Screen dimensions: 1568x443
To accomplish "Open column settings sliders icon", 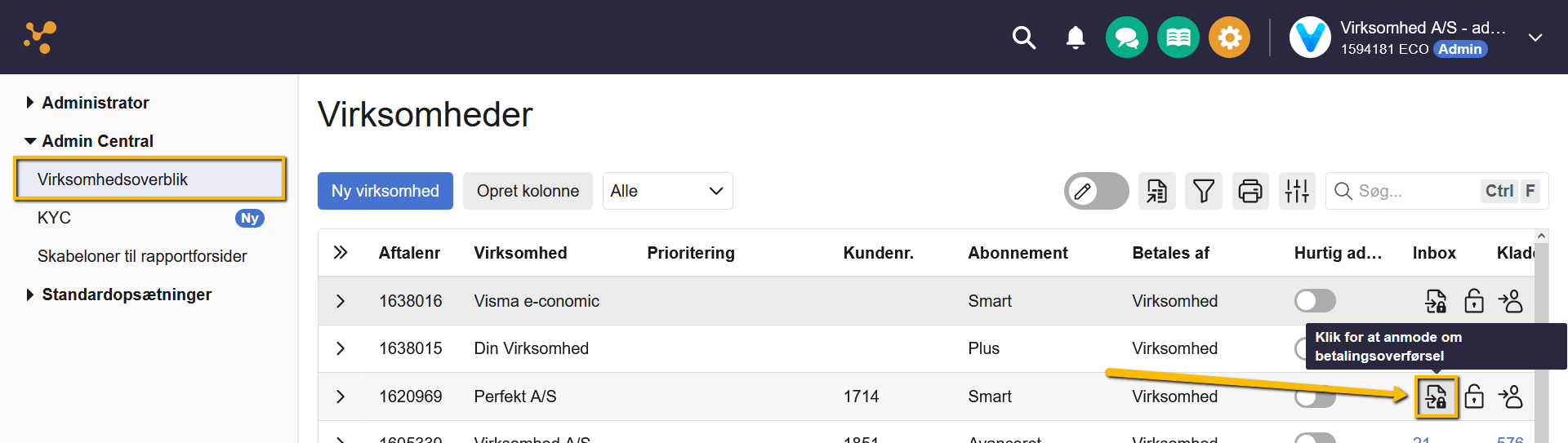I will pyautogui.click(x=1296, y=191).
